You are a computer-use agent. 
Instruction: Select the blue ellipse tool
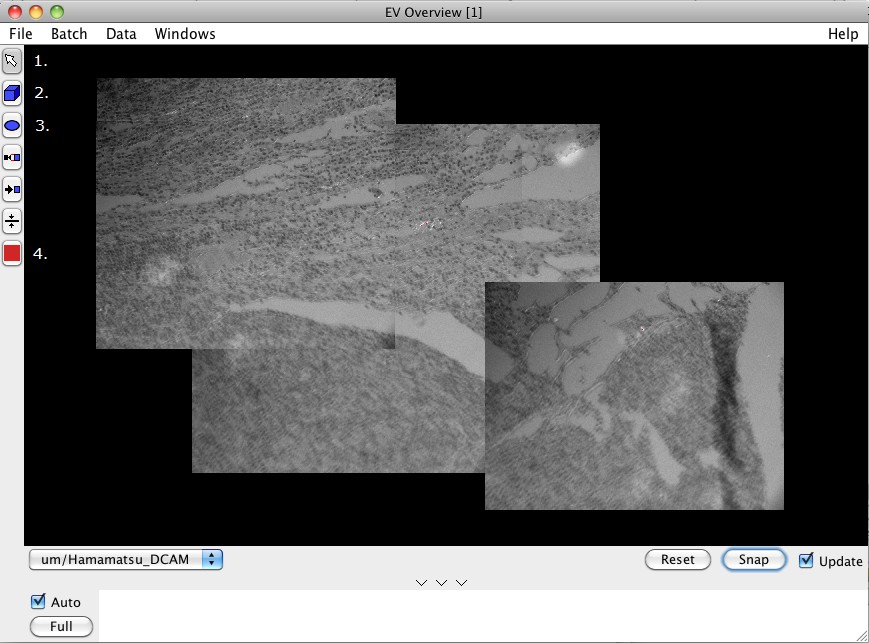pyautogui.click(x=12, y=126)
